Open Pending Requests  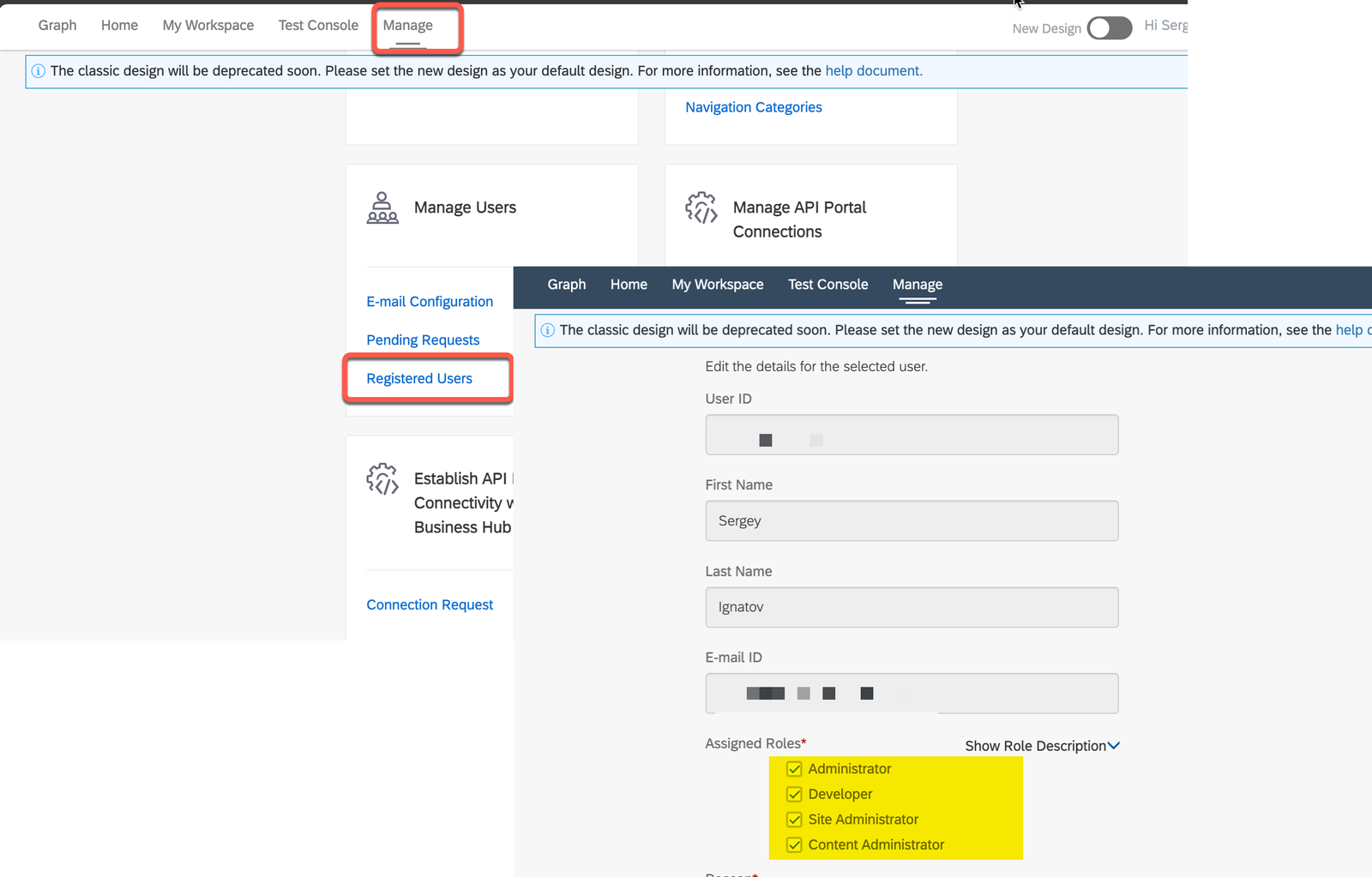[422, 339]
